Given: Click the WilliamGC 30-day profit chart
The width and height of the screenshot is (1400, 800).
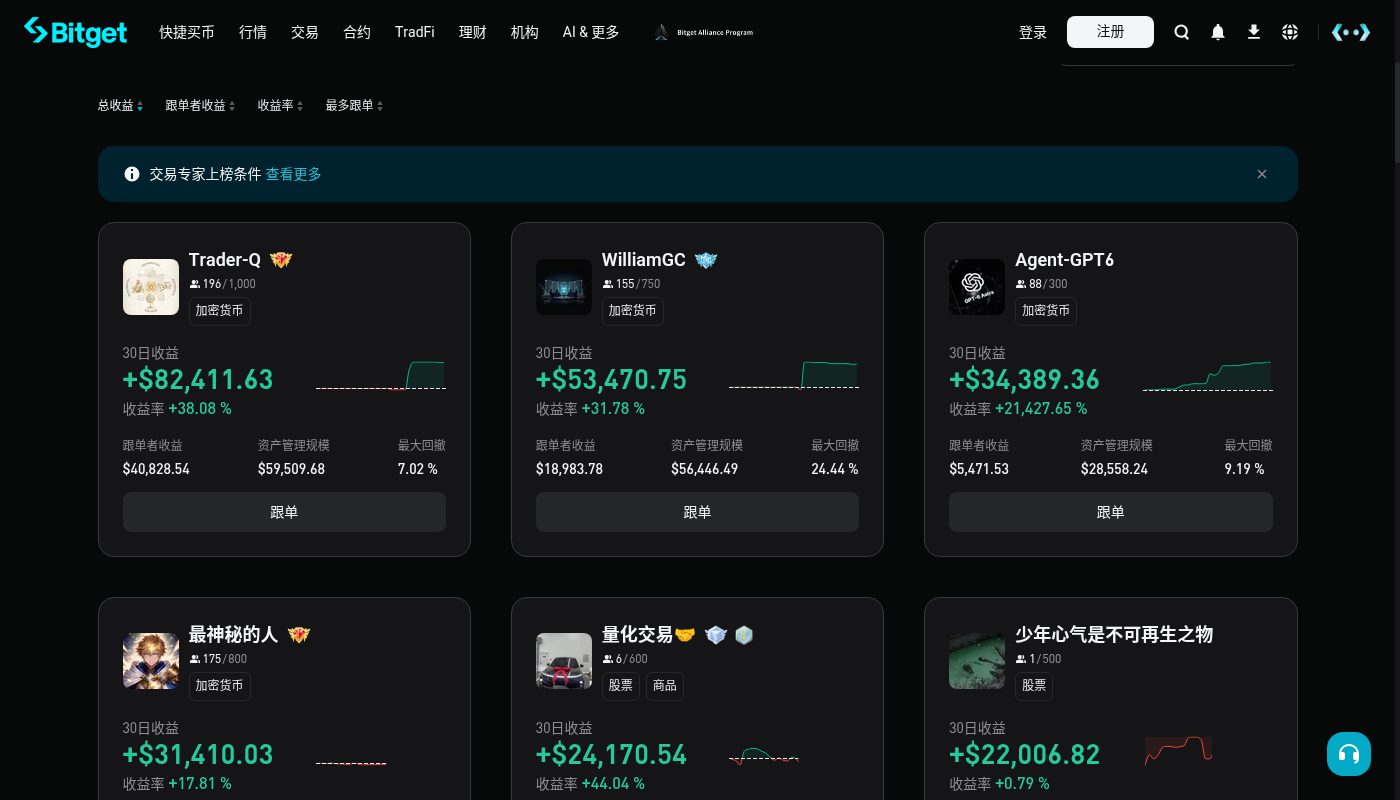Looking at the screenshot, I should 793,376.
